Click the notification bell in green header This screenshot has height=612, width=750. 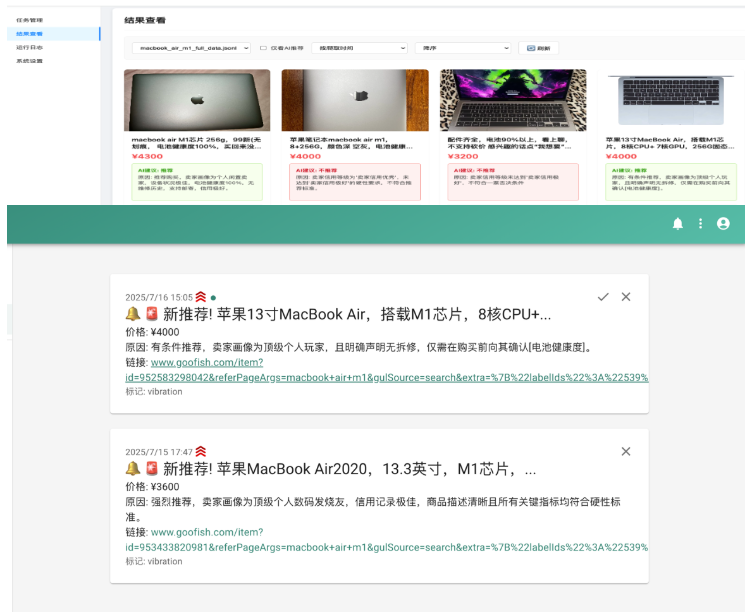tap(678, 224)
